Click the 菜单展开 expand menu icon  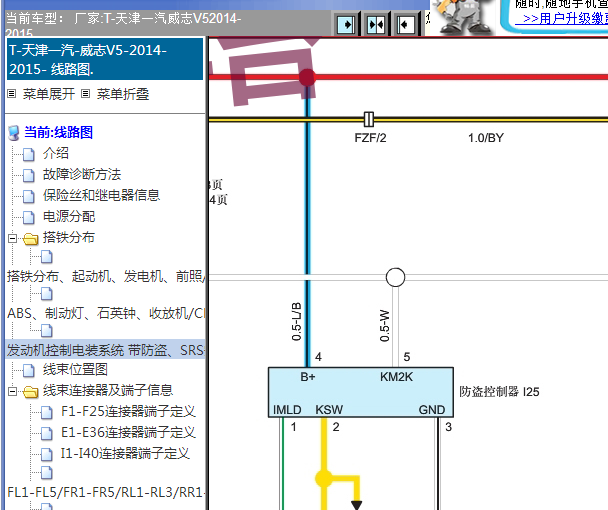point(12,94)
